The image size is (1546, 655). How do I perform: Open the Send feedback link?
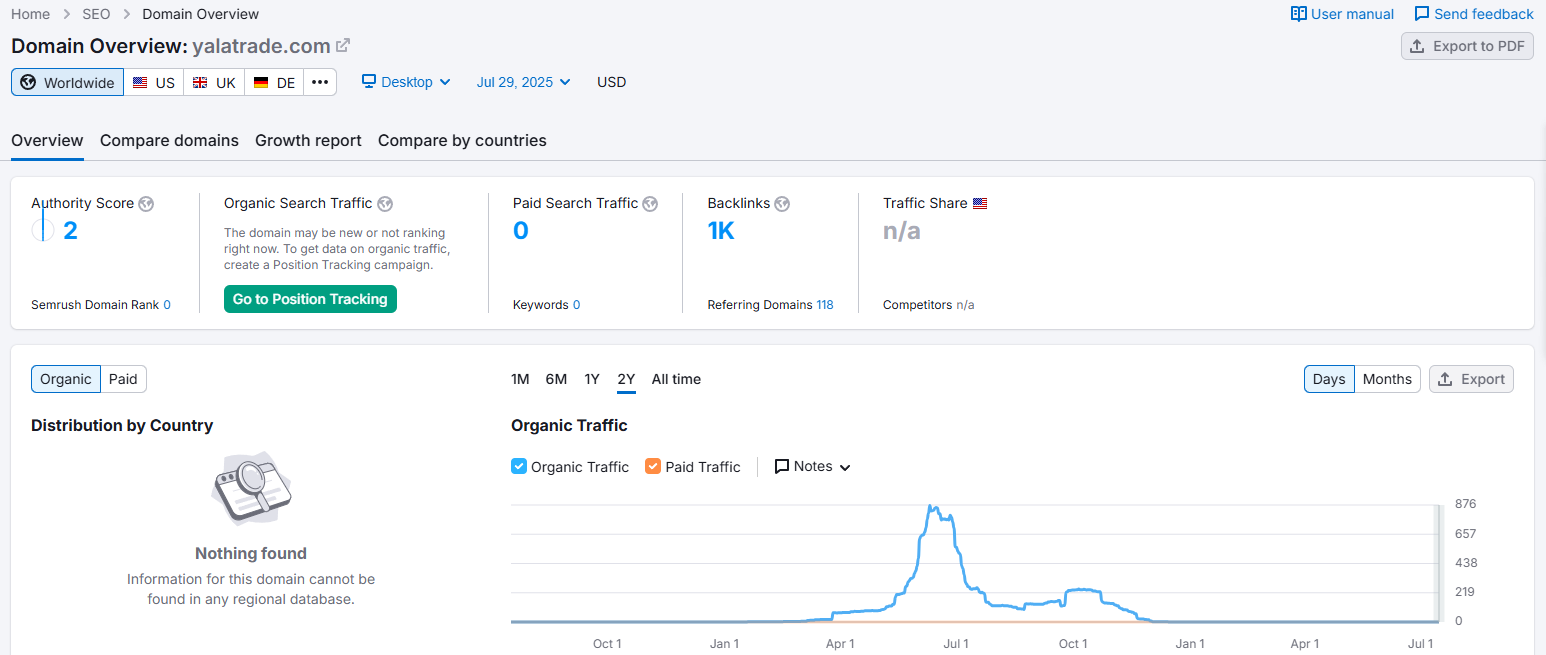point(1474,14)
